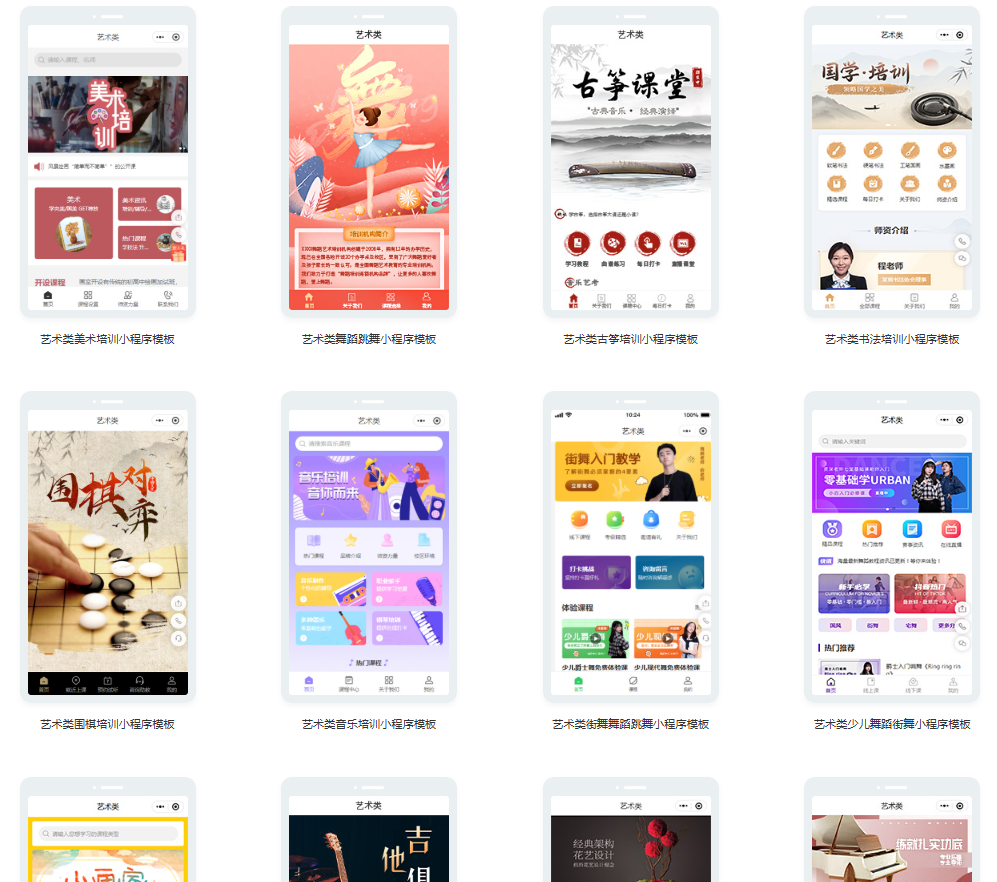Click the three-dot menu in the 美术培训 template header

160,37
